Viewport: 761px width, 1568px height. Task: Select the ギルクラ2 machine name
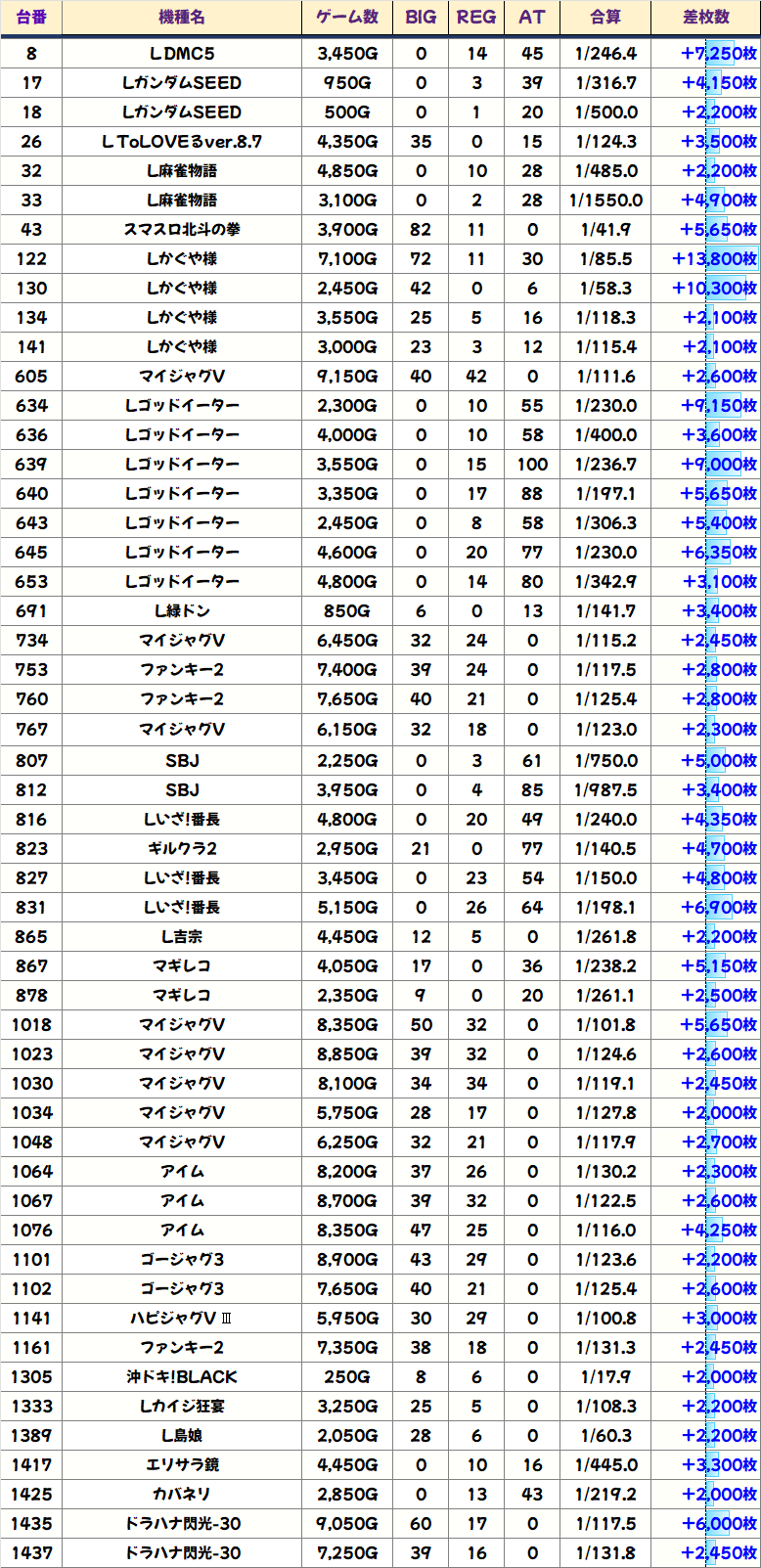pos(182,848)
